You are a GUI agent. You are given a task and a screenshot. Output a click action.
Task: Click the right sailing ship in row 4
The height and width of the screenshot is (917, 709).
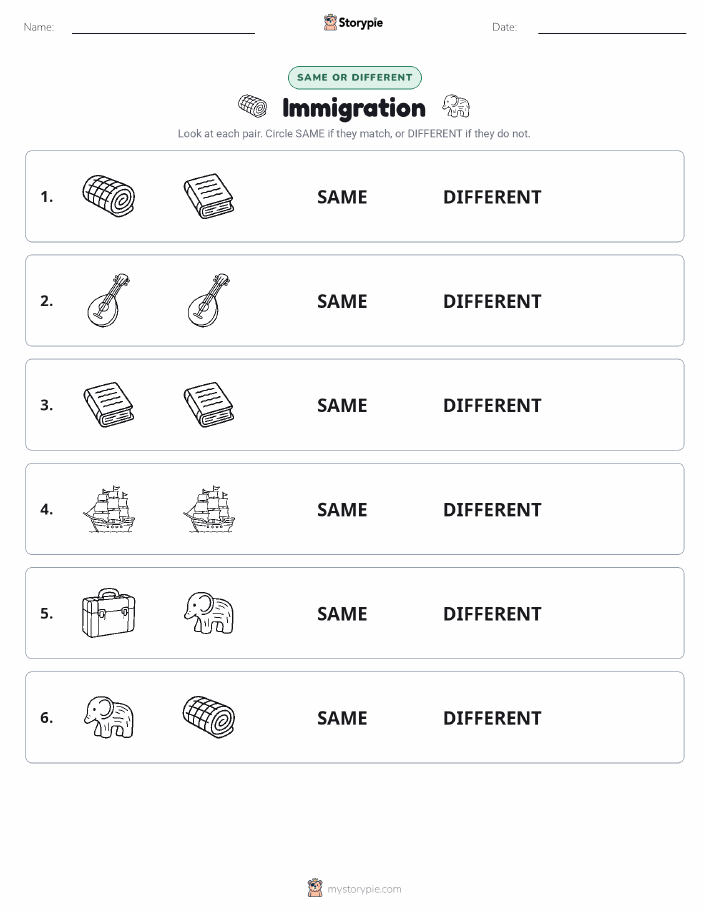coord(209,509)
